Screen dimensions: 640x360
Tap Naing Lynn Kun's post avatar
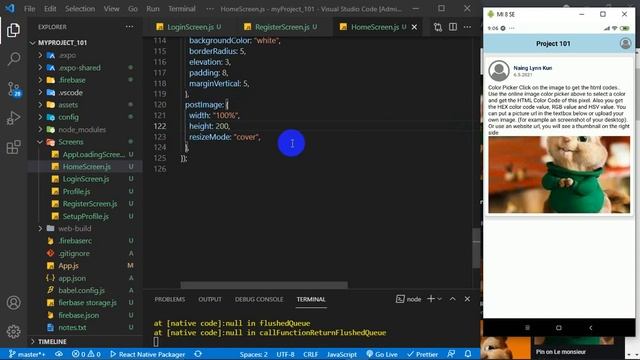tap(499, 71)
